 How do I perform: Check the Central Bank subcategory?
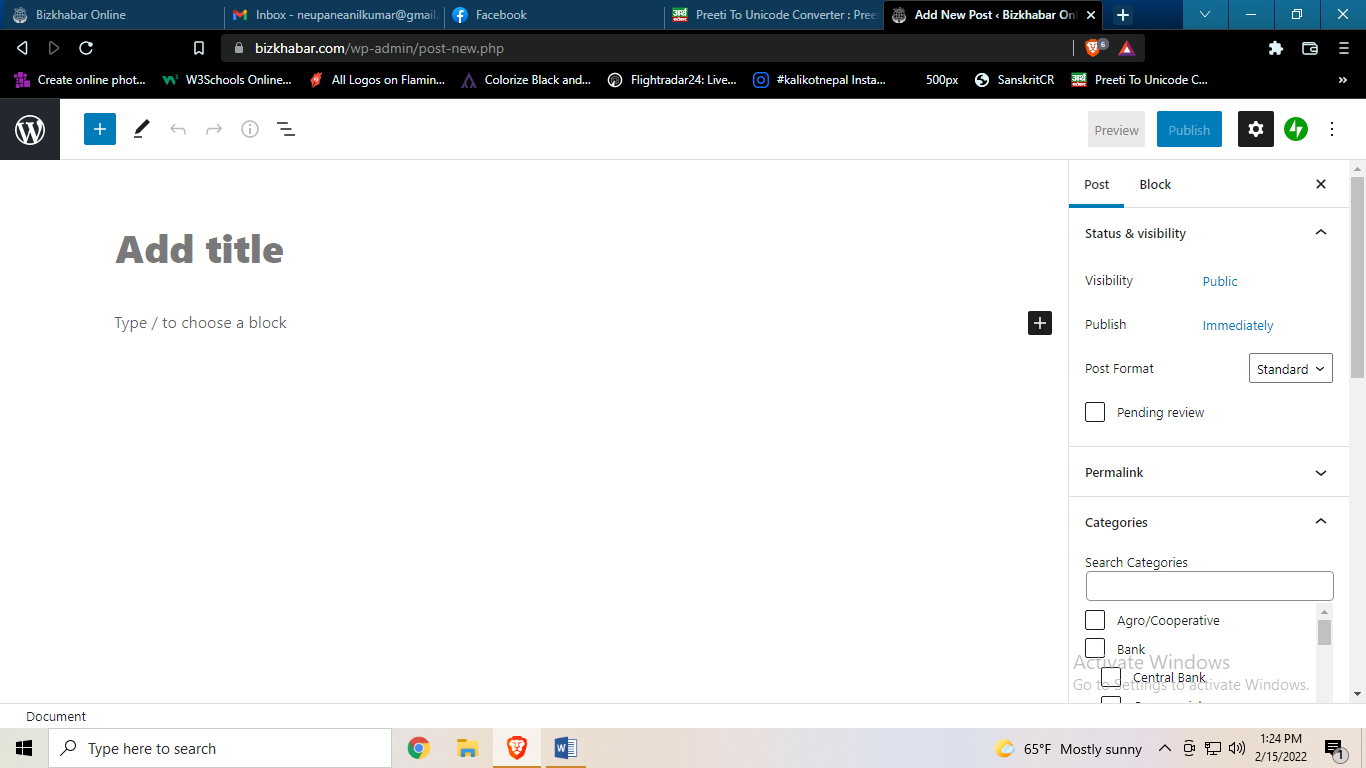coord(1111,677)
